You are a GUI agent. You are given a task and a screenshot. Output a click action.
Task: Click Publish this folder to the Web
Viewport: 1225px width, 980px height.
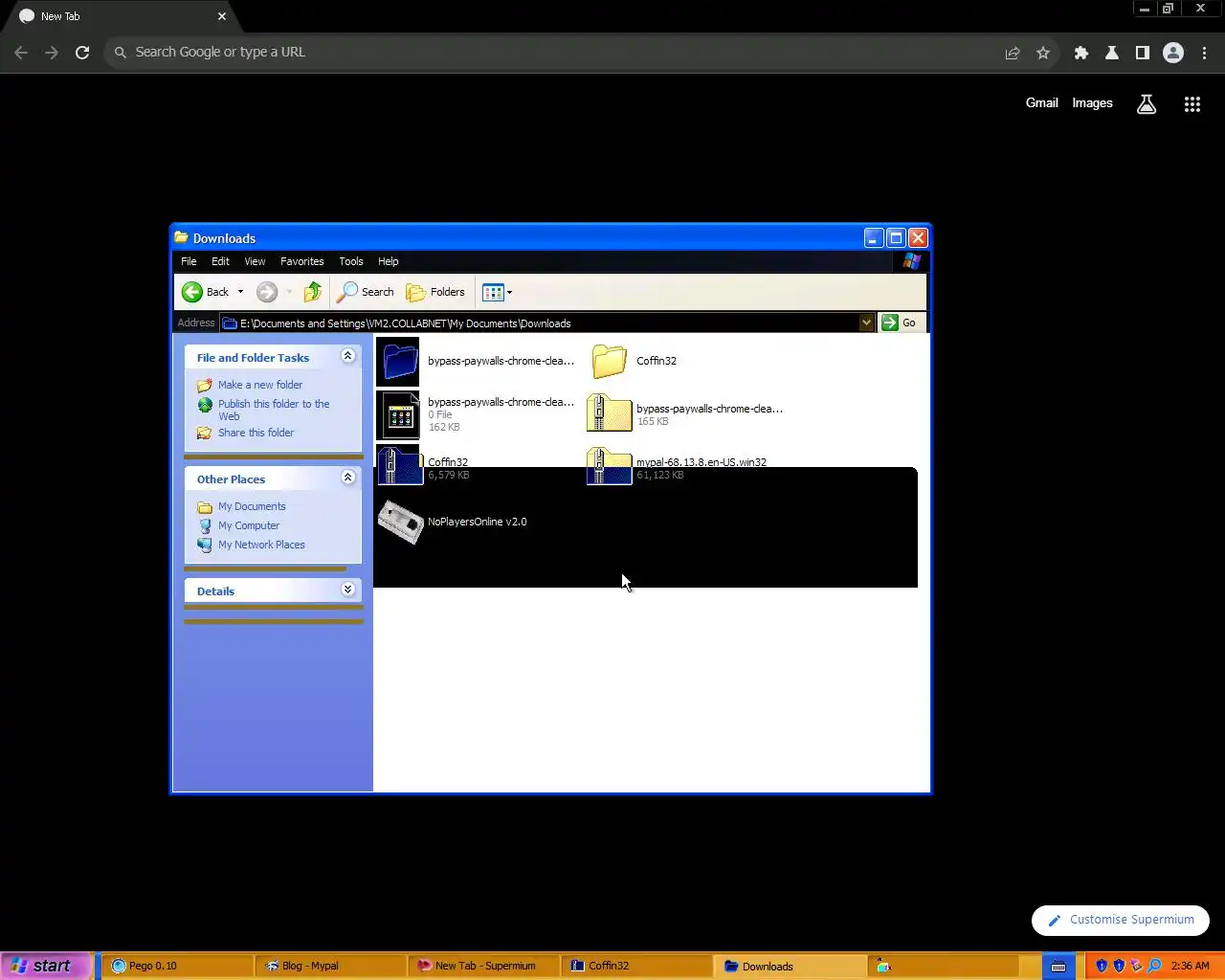click(274, 410)
